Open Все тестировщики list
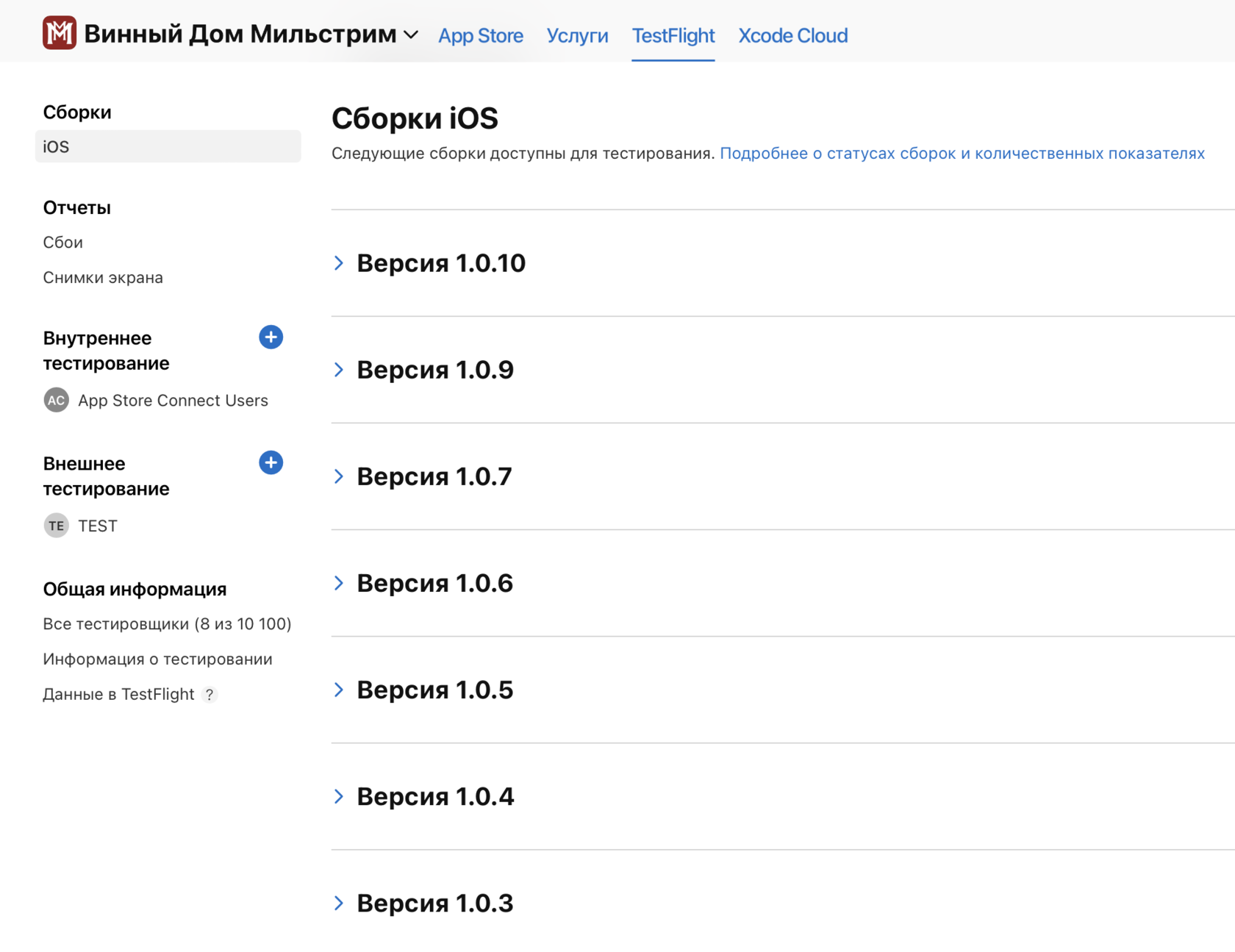 point(167,624)
